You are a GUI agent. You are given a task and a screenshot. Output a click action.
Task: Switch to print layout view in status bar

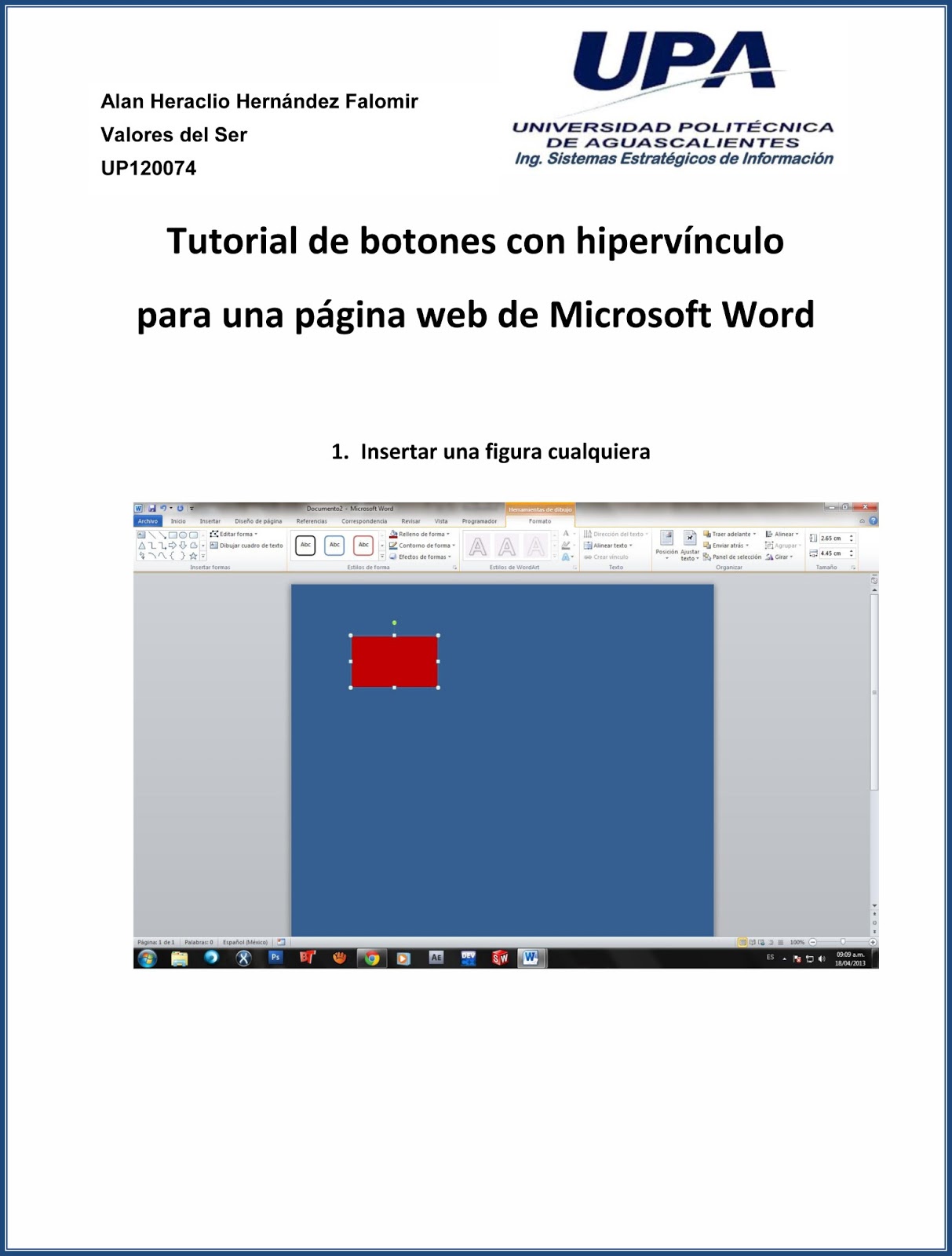742,942
